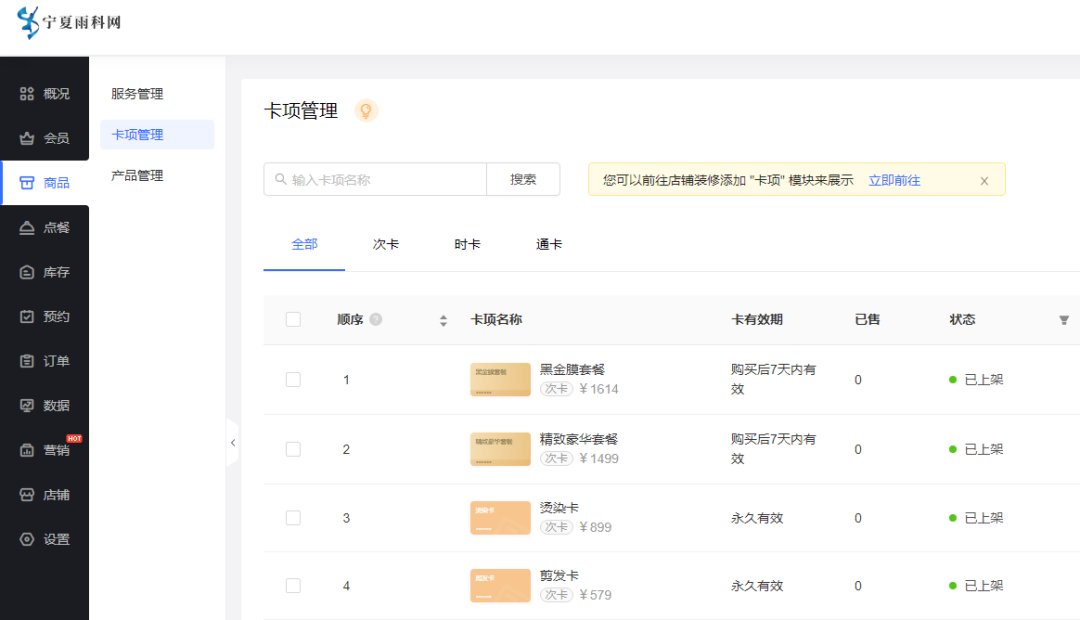Follow the 立即前往 link
1080x620 pixels.
pos(894,180)
